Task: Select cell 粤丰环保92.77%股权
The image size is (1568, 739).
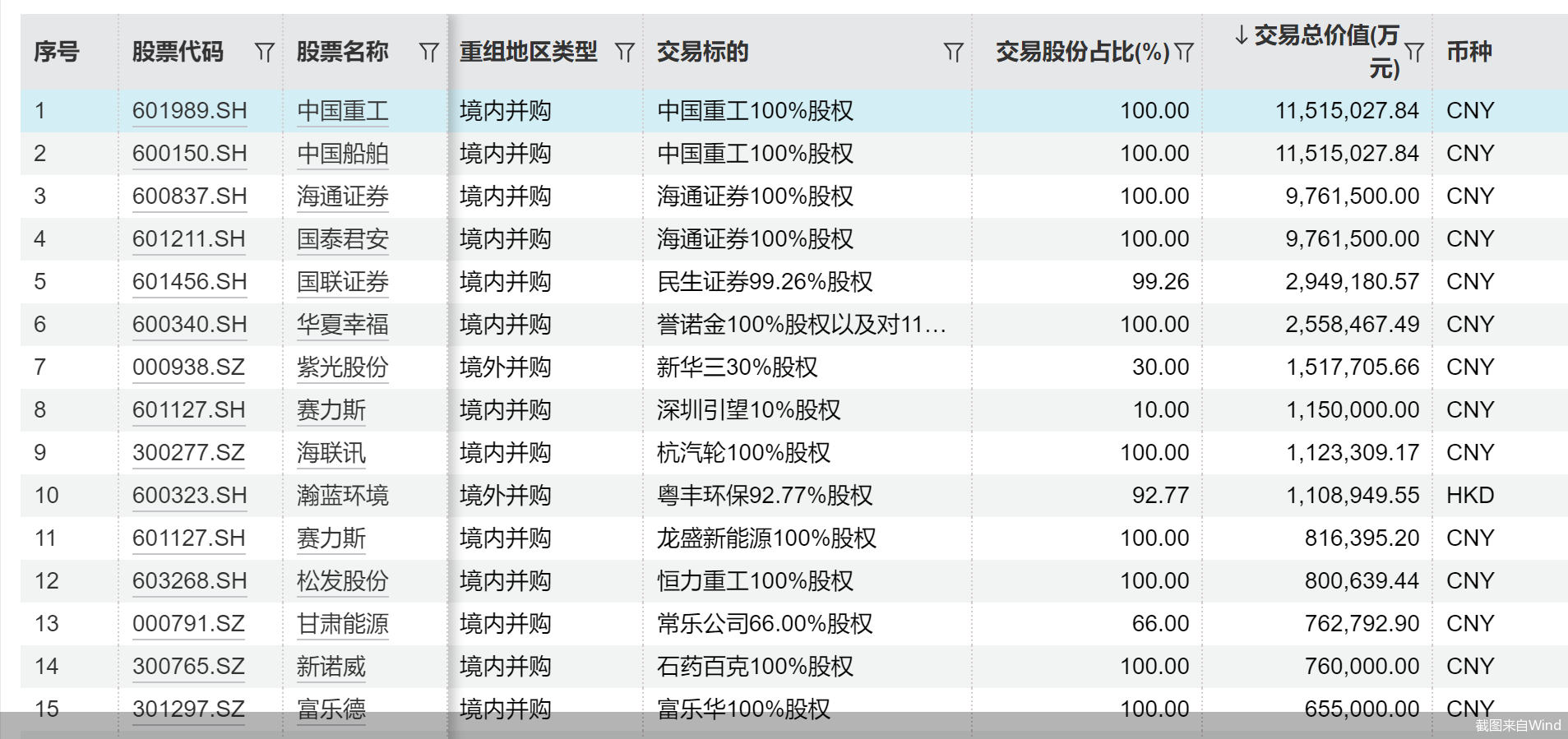Action: [x=765, y=496]
